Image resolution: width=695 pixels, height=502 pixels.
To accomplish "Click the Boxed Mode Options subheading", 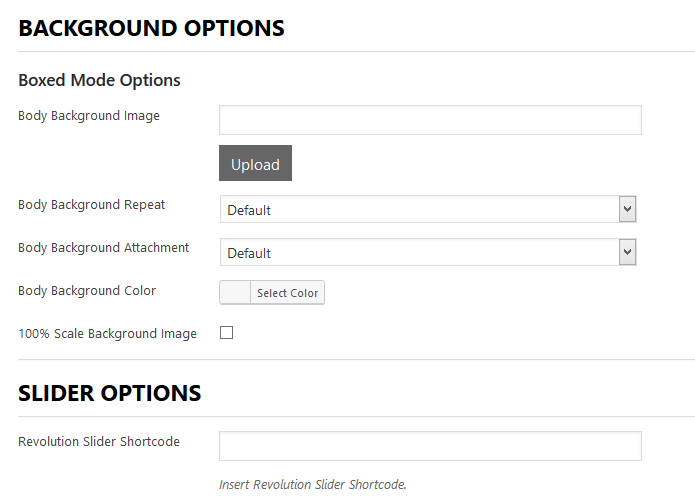I will (x=99, y=80).
